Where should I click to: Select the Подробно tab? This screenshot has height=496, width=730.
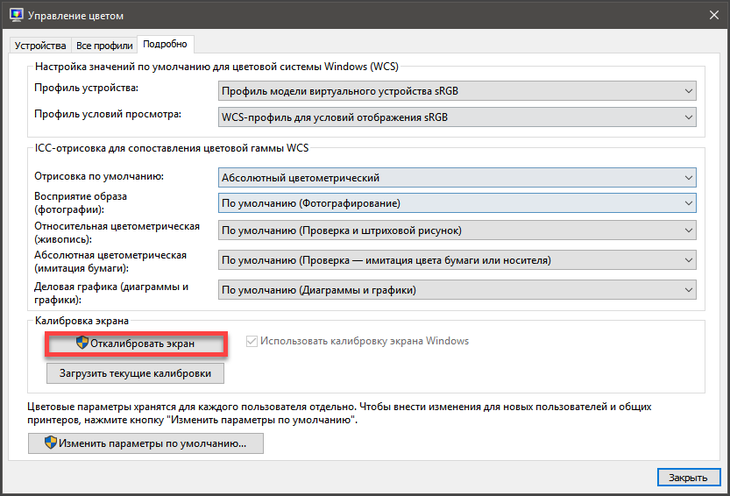point(165,44)
